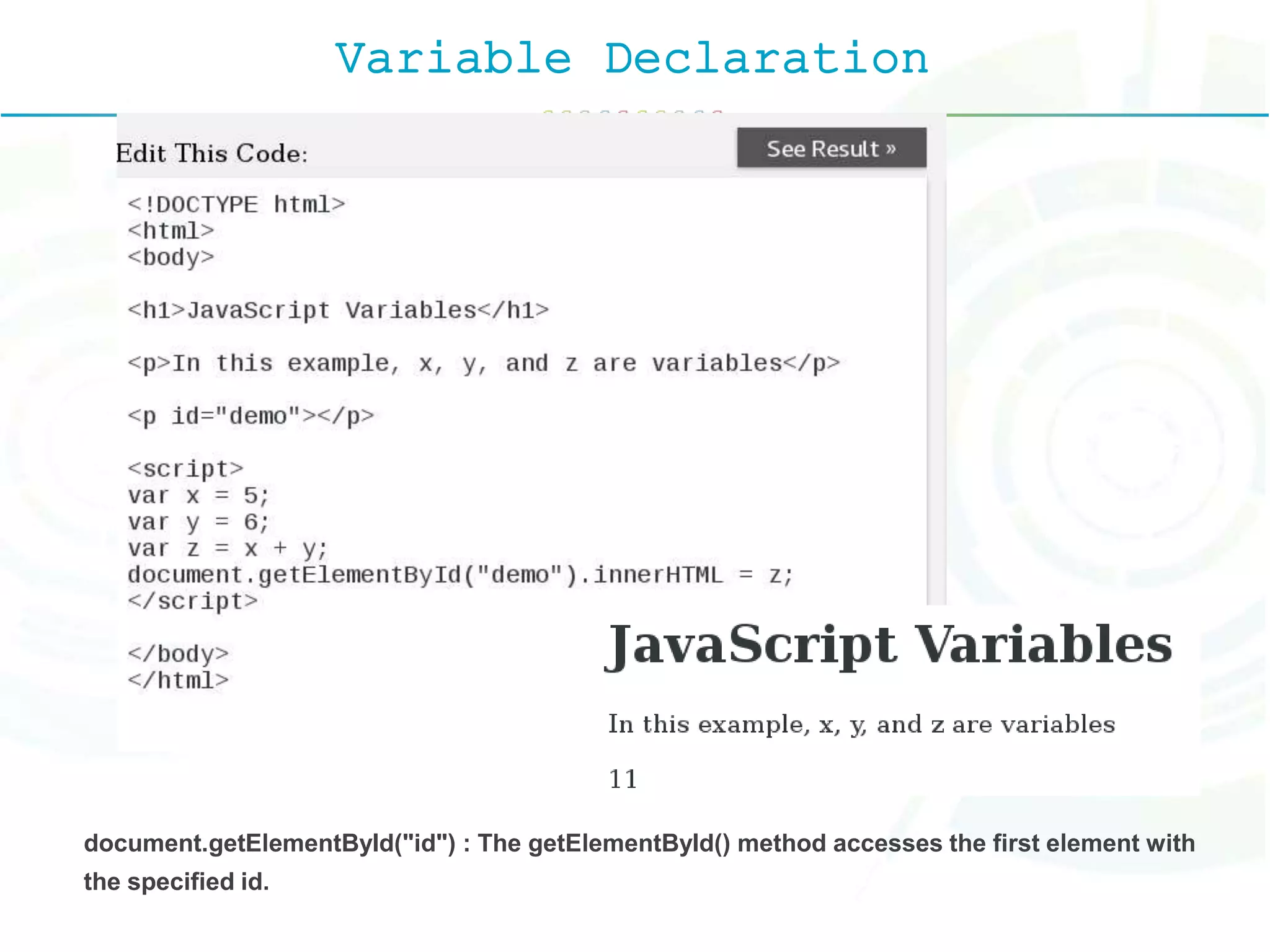This screenshot has height=952, width=1270.
Task: Click the p id="demo" code line
Action: coord(251,416)
